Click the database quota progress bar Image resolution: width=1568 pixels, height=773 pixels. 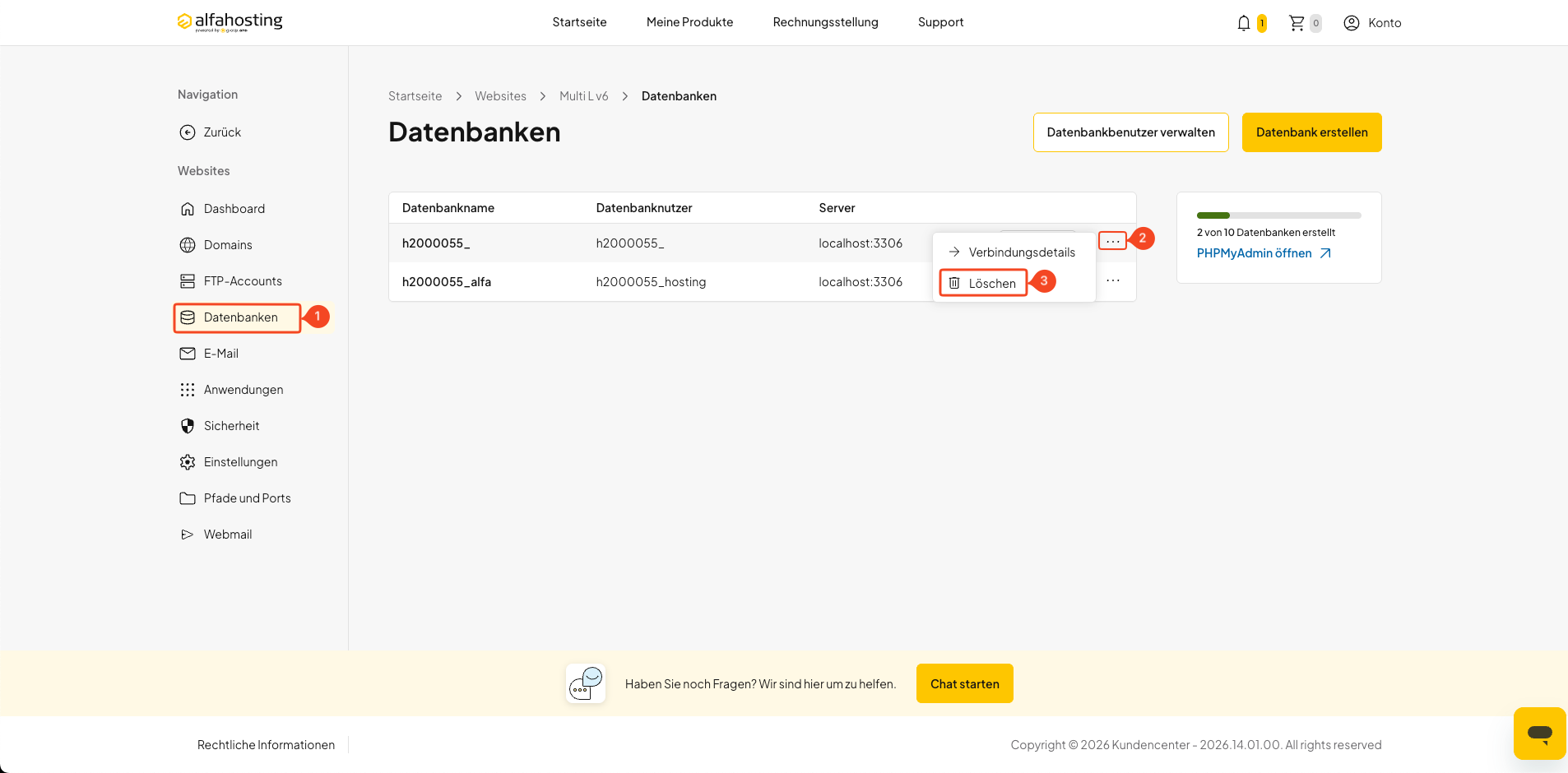pyautogui.click(x=1278, y=215)
